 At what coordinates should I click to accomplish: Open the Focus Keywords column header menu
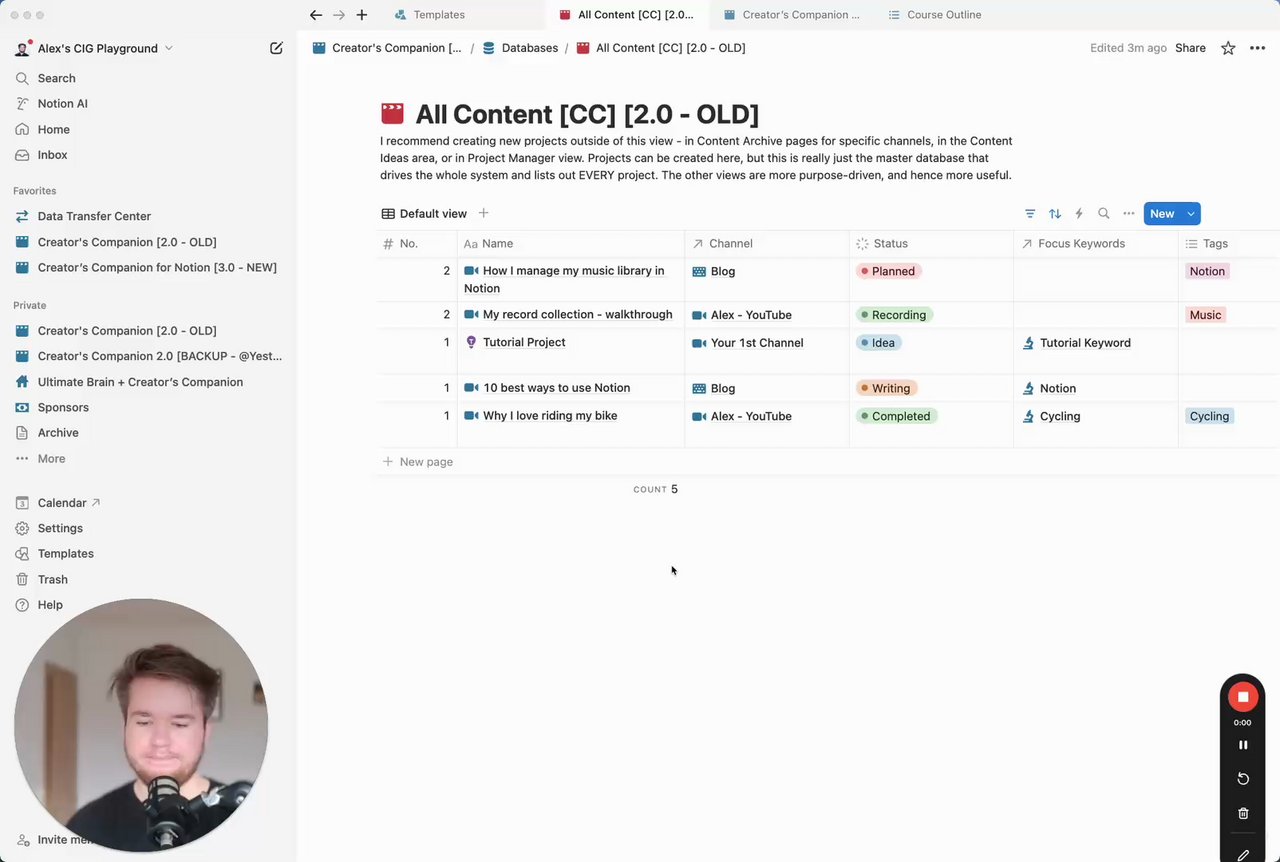1096,244
